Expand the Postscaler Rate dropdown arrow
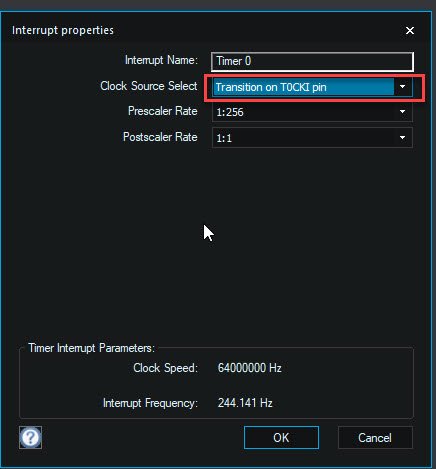Viewport: 436px width, 469px height. tap(403, 137)
